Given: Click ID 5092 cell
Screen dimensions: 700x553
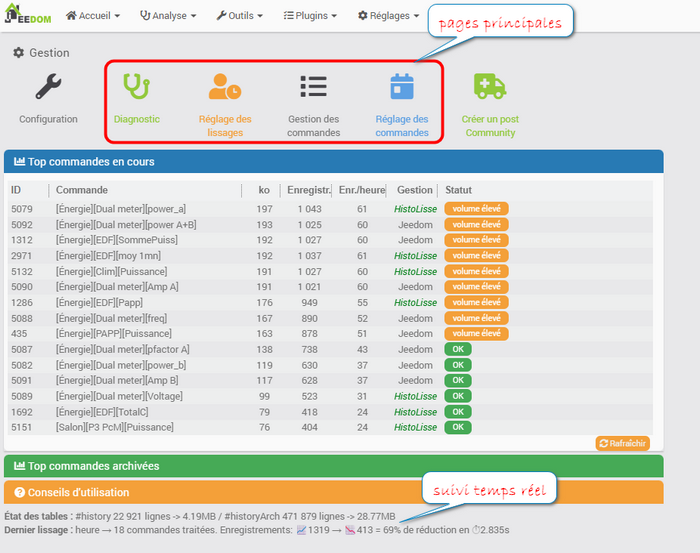Looking at the screenshot, I should tap(22, 225).
